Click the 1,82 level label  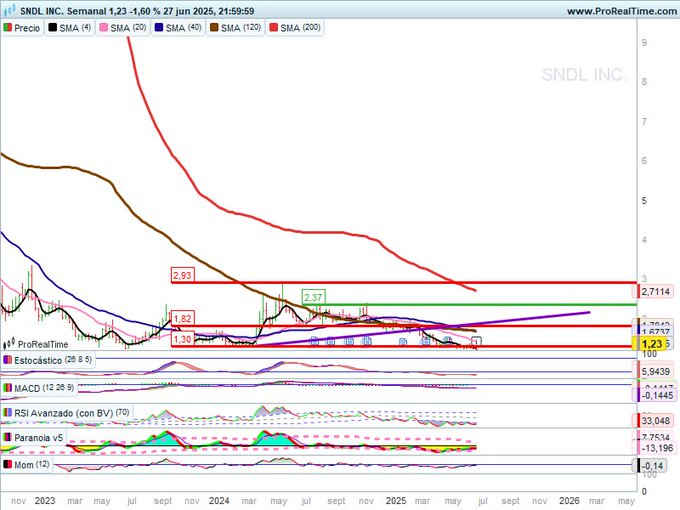pos(182,319)
